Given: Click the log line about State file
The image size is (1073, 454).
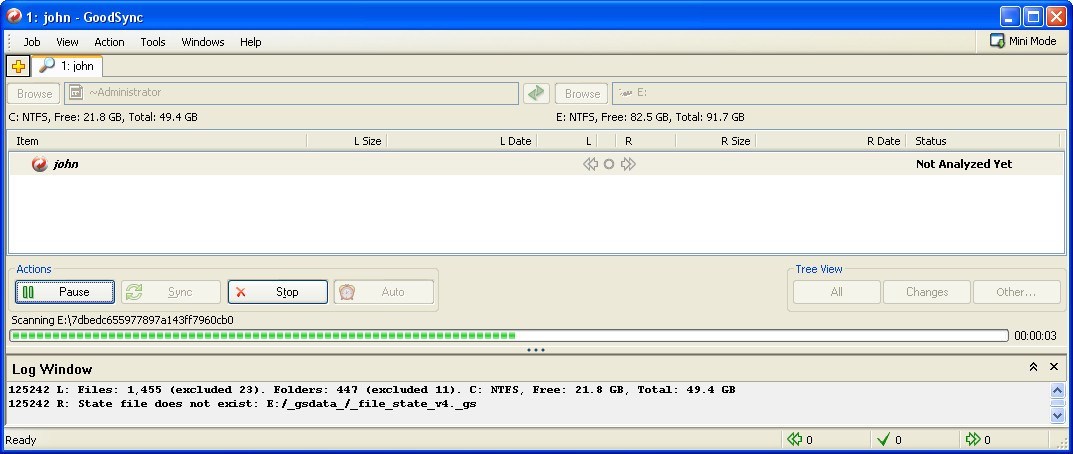Looking at the screenshot, I should coord(242,404).
